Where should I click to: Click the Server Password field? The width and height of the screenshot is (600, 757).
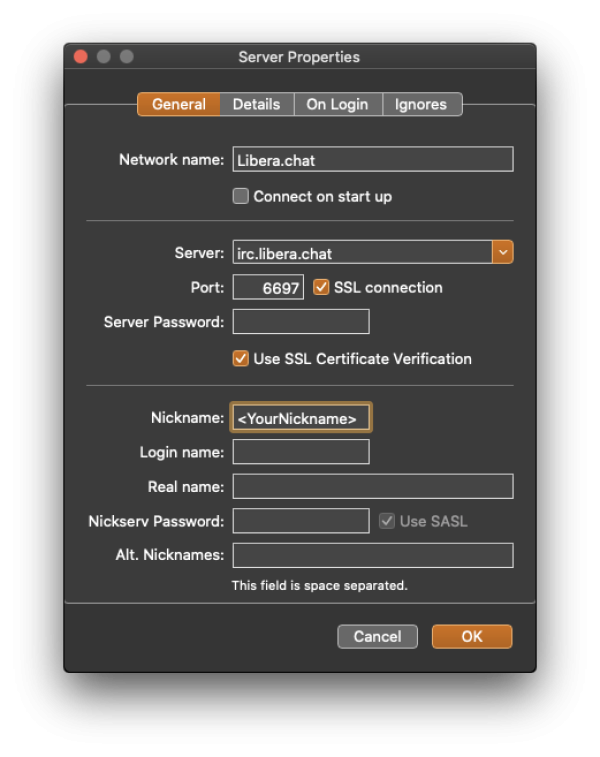pyautogui.click(x=301, y=322)
